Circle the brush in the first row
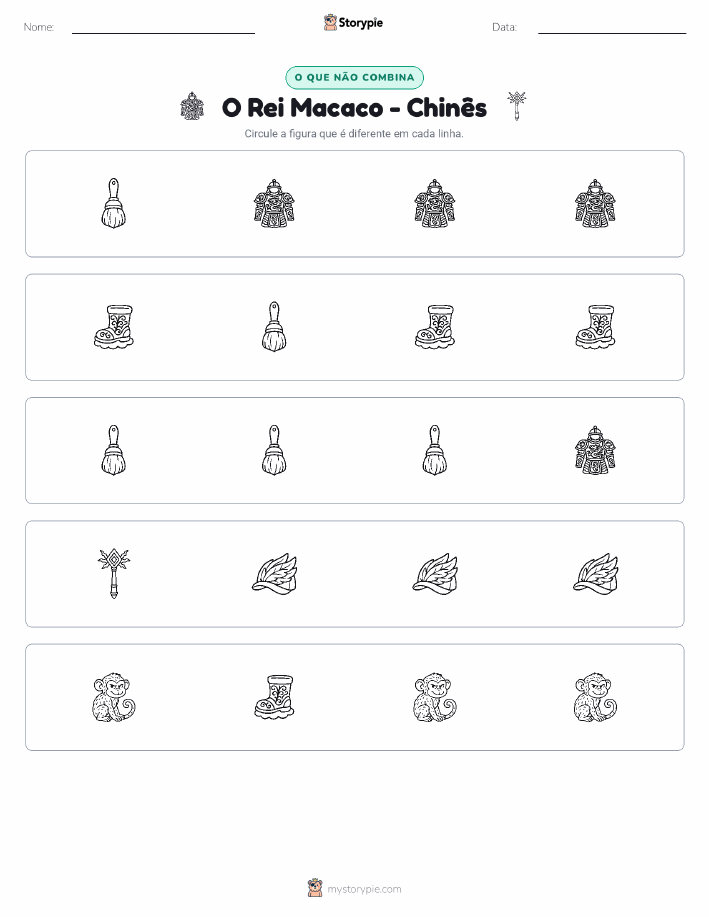This screenshot has height=917, width=709. coord(113,203)
